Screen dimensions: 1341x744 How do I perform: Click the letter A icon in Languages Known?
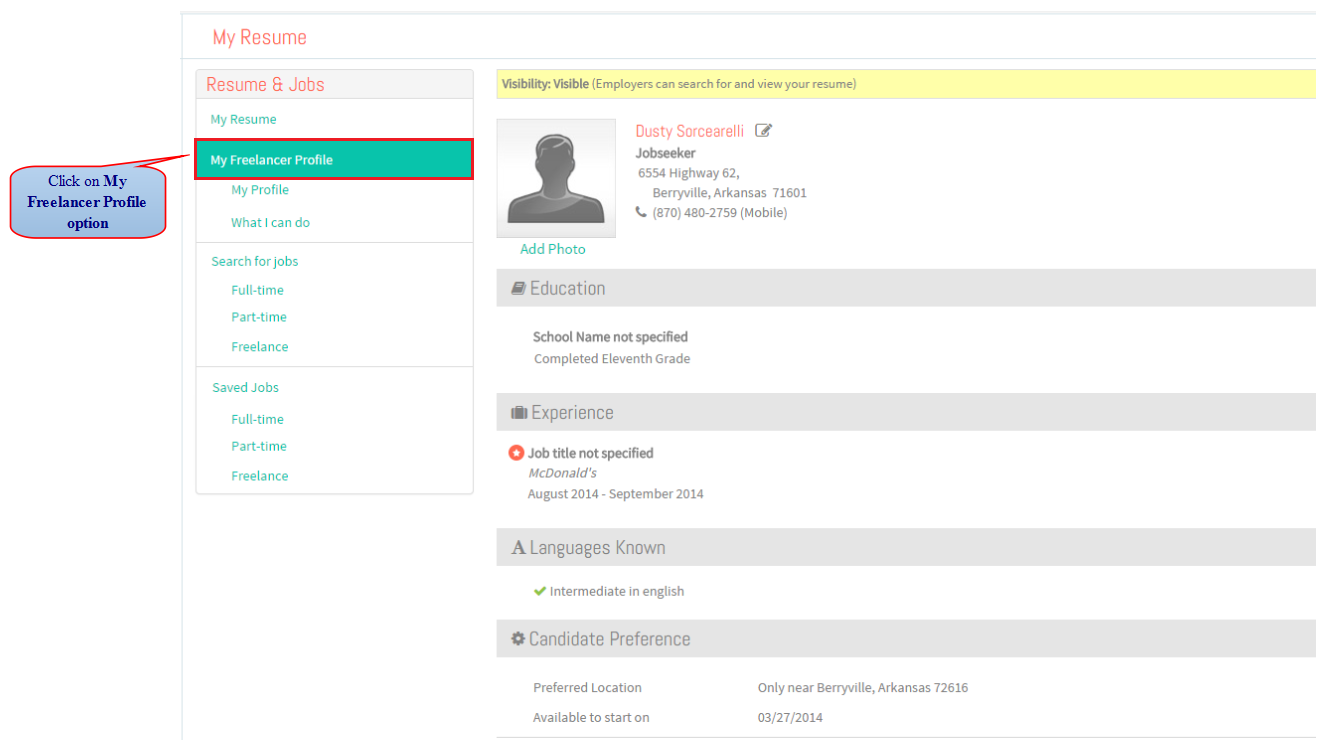518,548
